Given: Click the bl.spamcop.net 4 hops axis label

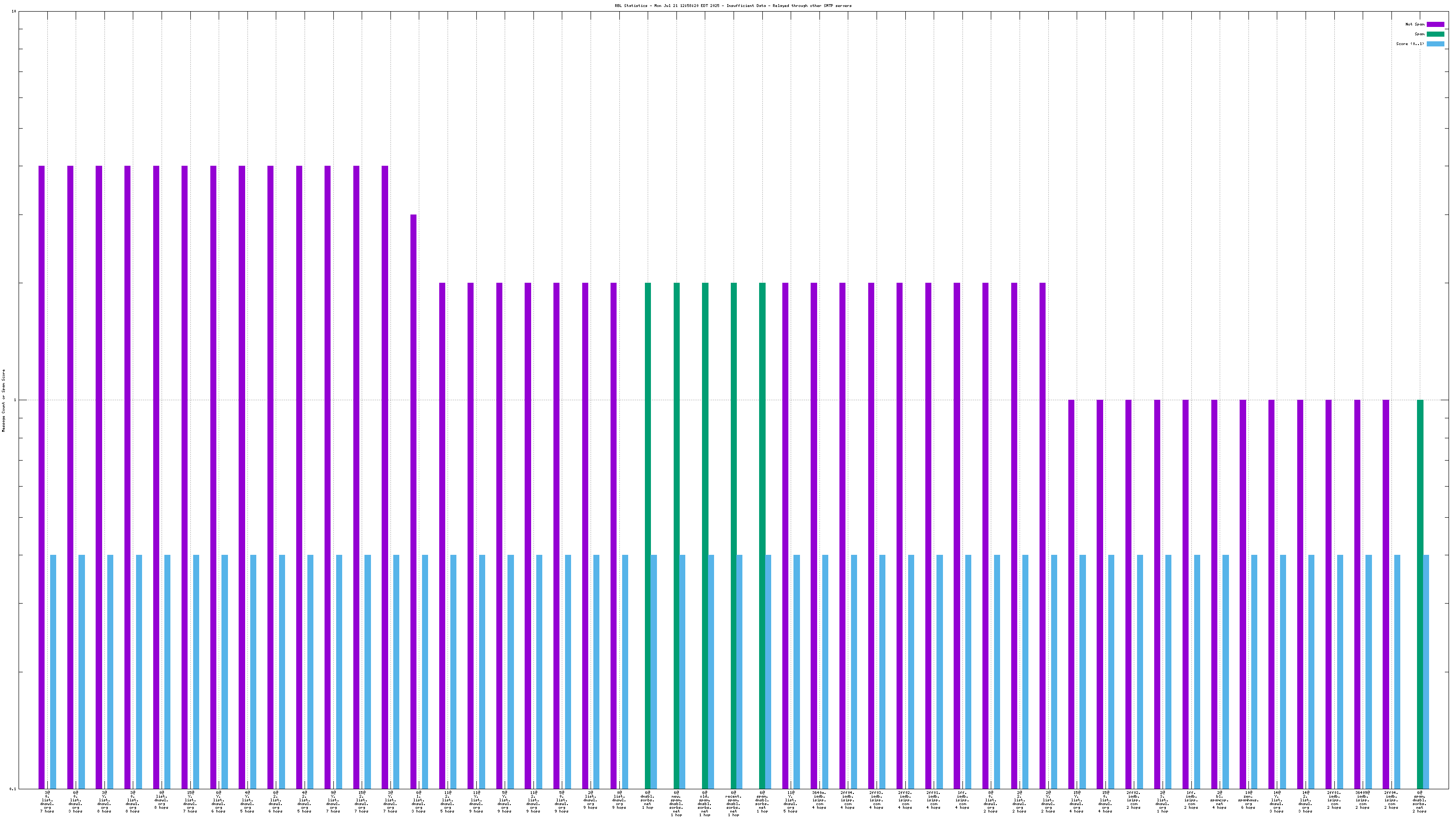Looking at the screenshot, I should tap(1219, 800).
